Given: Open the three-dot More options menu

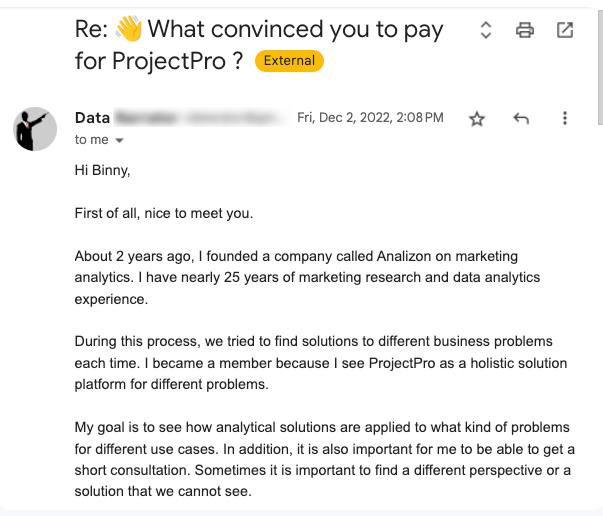Looking at the screenshot, I should pos(565,119).
